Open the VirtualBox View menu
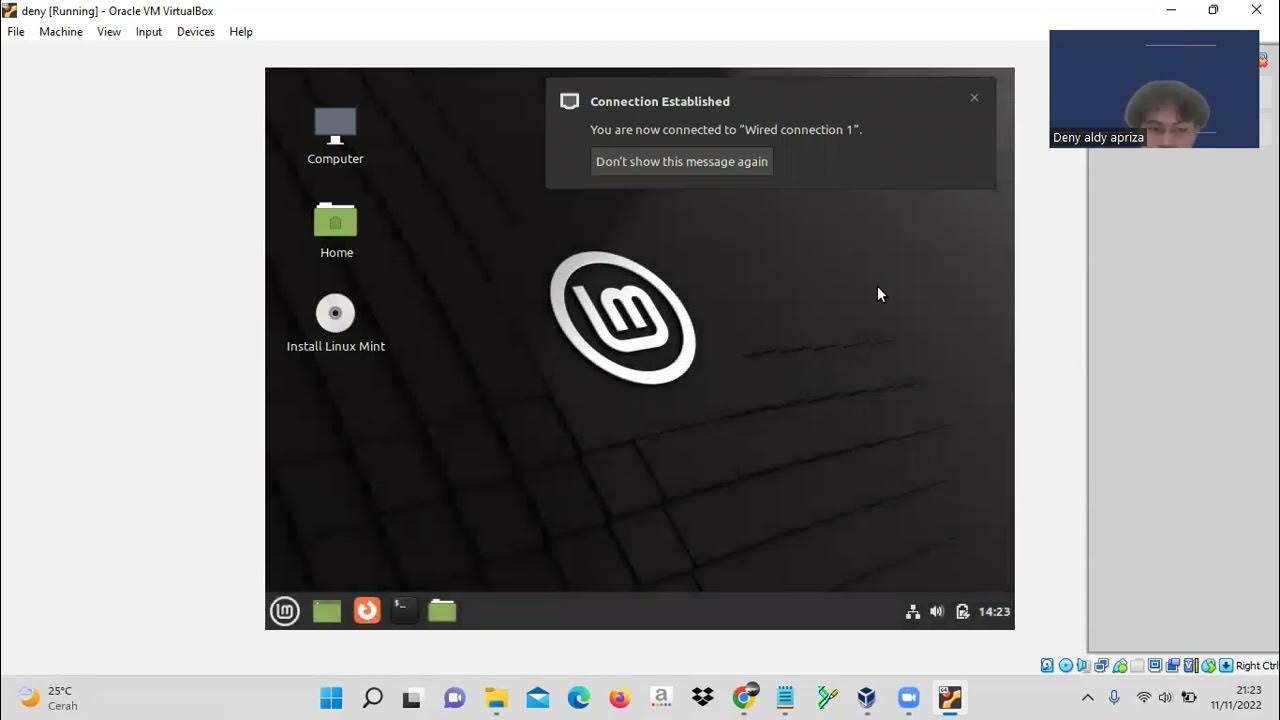Screen dimensions: 1280x720 (x=109, y=32)
